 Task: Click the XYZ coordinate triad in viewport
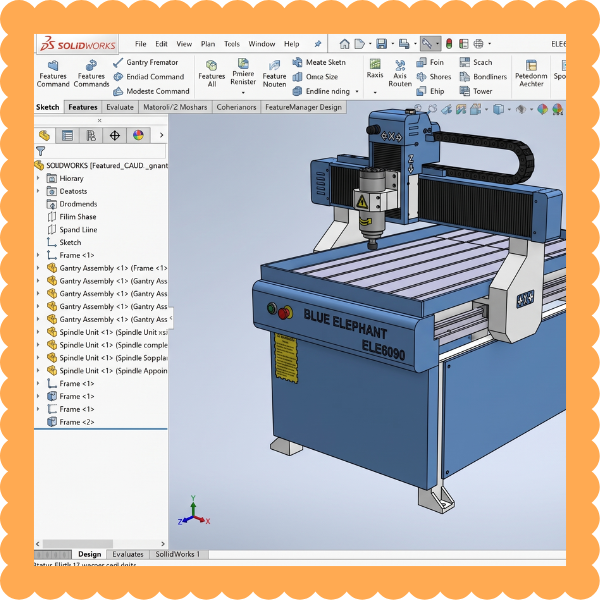coord(194,511)
